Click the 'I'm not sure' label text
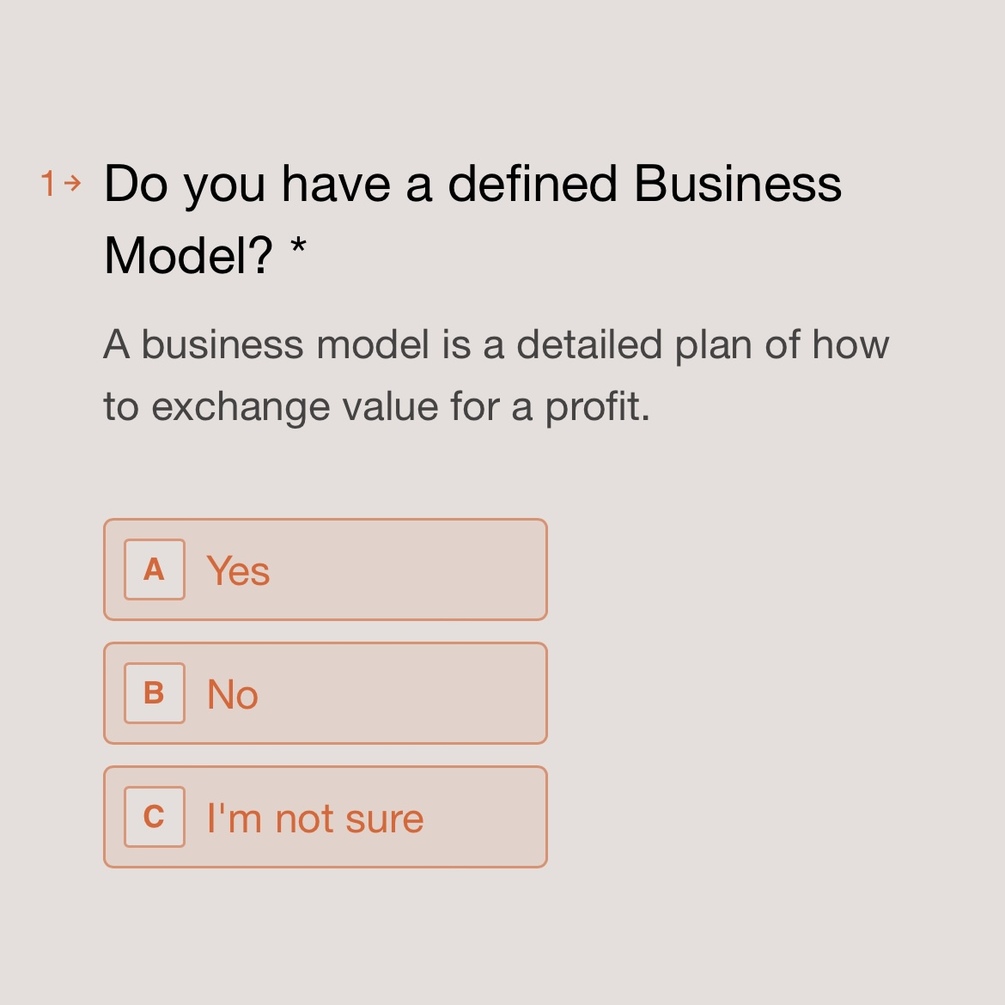Screen dimensions: 1005x1005 point(315,819)
